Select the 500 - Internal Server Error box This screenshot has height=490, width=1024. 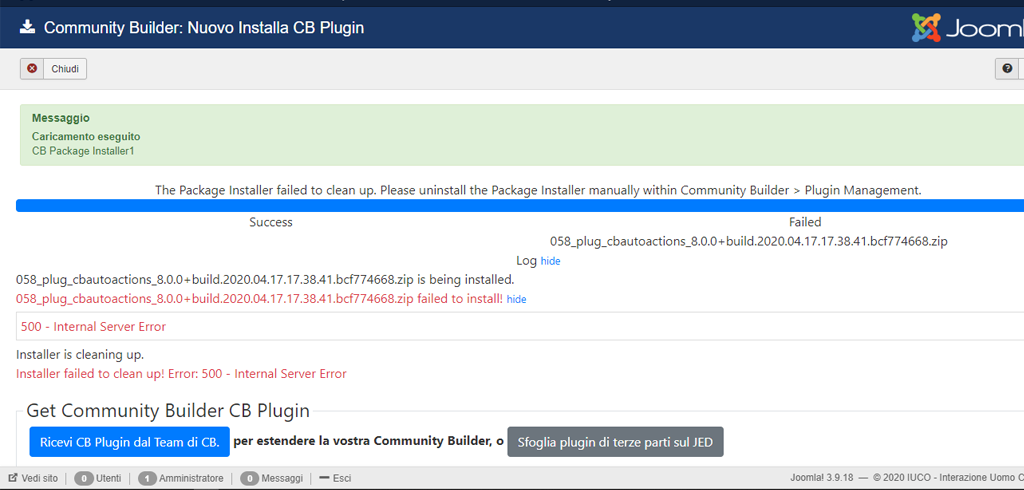click(x=520, y=326)
